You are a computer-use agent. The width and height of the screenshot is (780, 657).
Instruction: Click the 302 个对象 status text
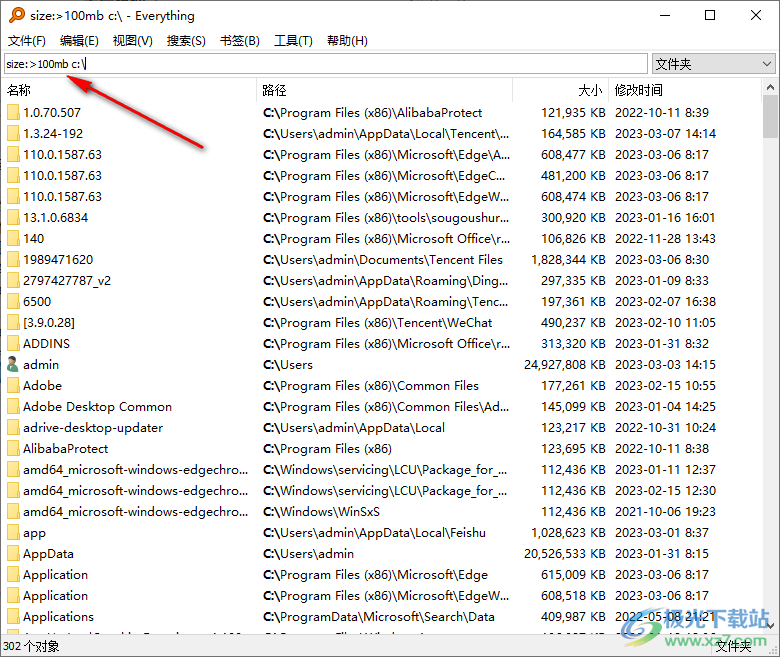[31, 646]
